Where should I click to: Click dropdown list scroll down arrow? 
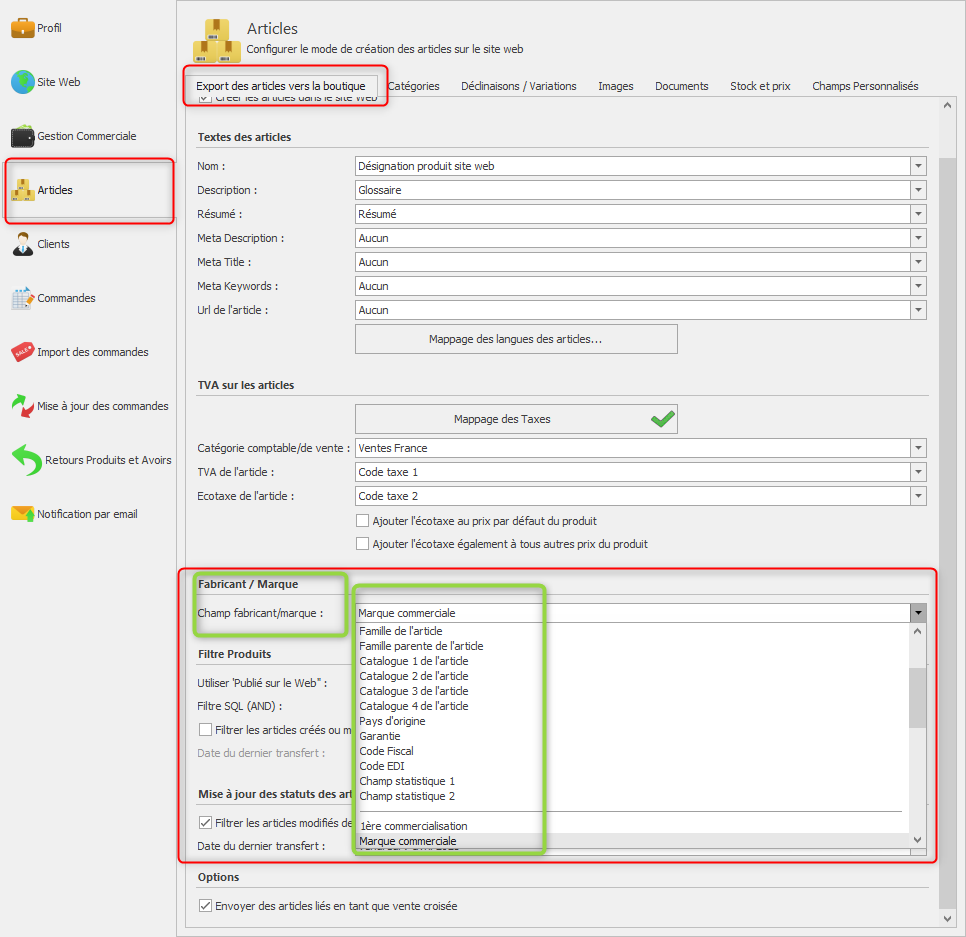click(x=917, y=840)
